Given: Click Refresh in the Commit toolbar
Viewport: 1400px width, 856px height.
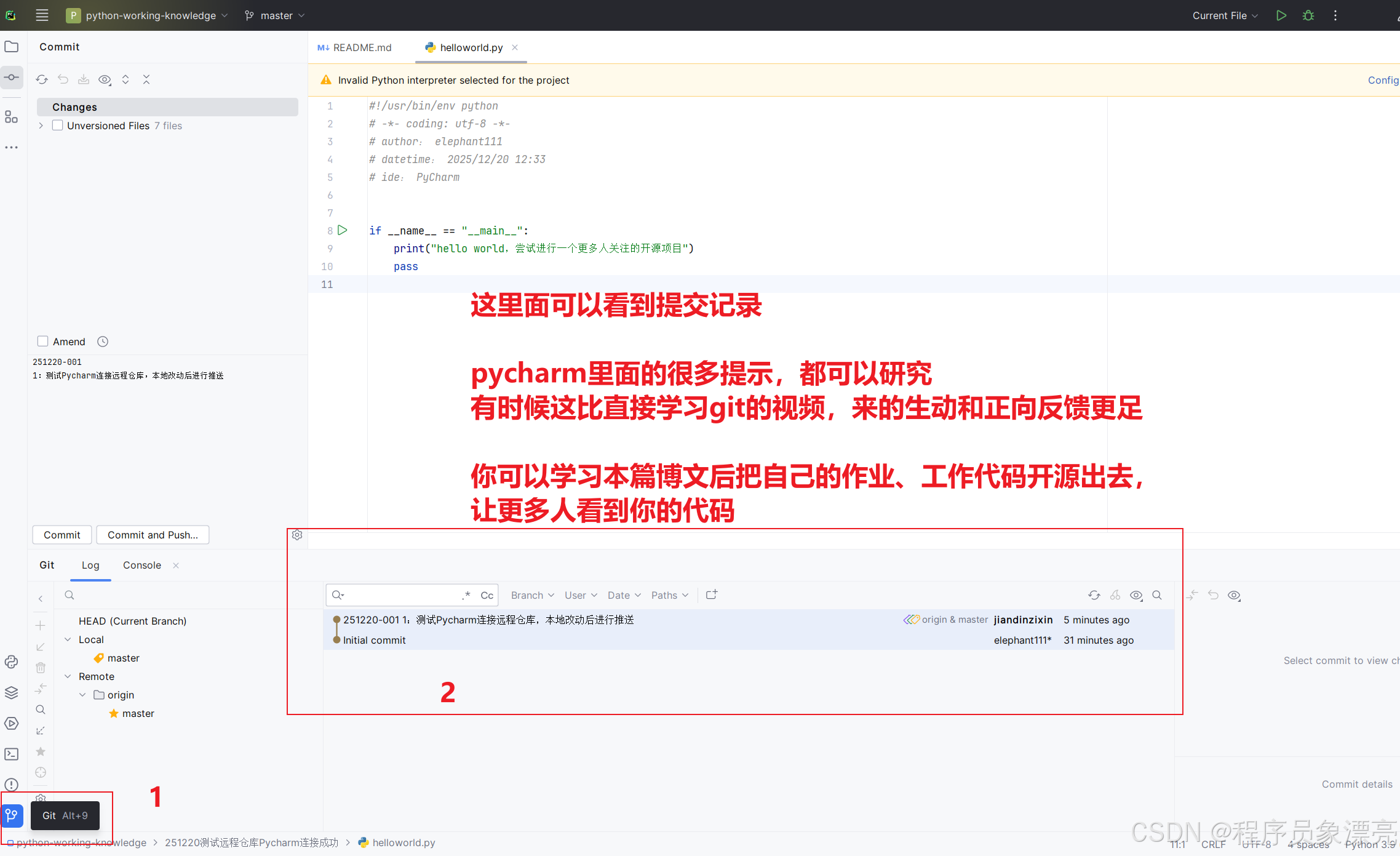Looking at the screenshot, I should (42, 79).
